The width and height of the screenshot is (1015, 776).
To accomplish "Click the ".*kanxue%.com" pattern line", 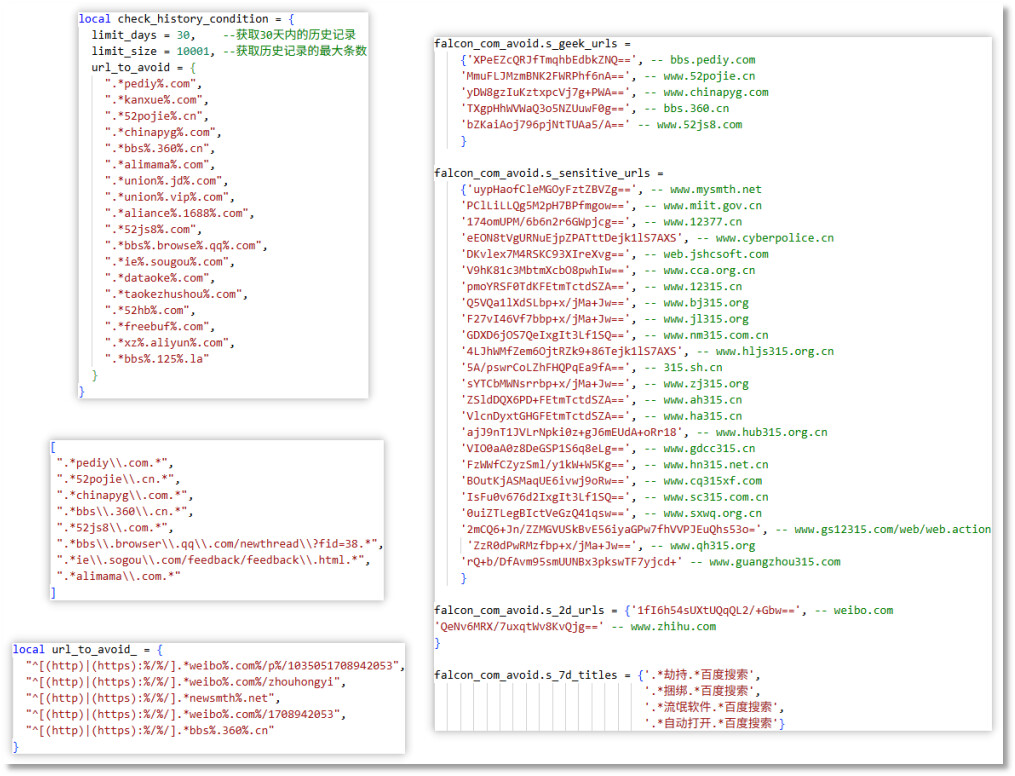I will point(157,100).
